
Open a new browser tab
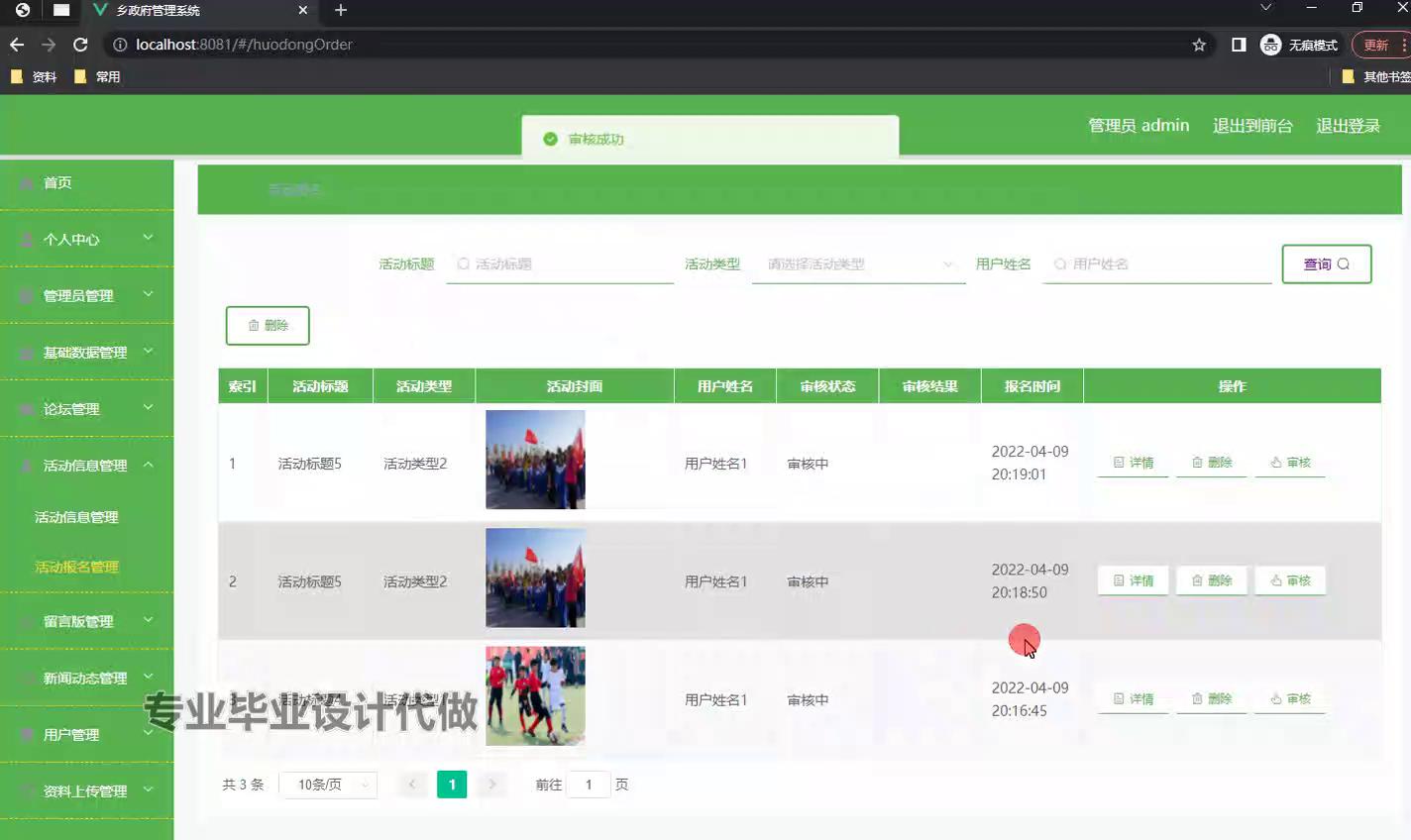tap(341, 10)
